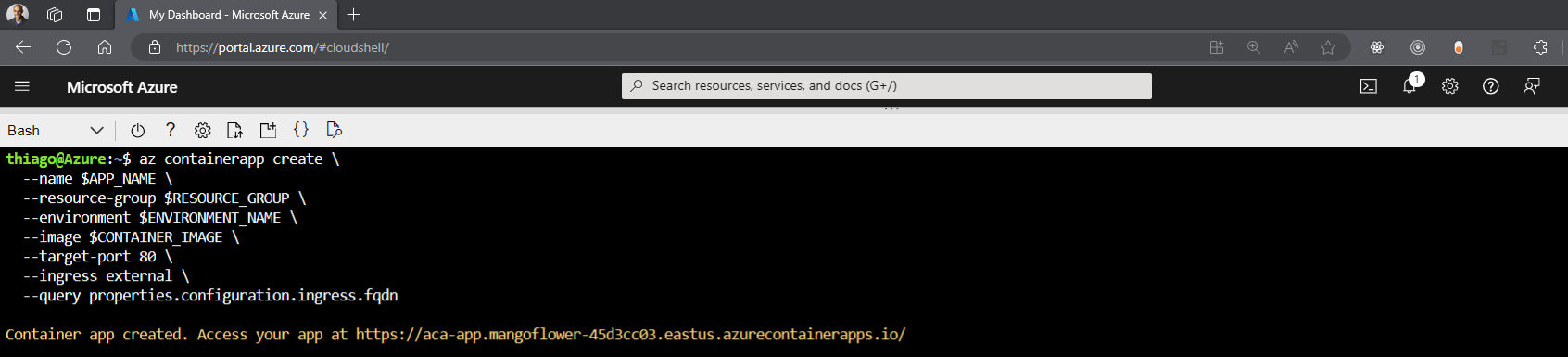Click the thiago@Azure prompt text
This screenshot has height=357, width=1568.
[56, 159]
